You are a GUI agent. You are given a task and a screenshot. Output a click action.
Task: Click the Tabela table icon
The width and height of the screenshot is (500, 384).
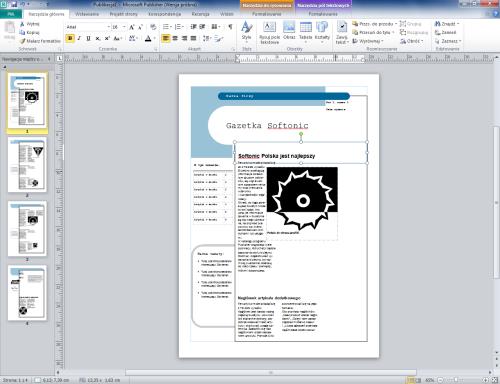click(305, 27)
